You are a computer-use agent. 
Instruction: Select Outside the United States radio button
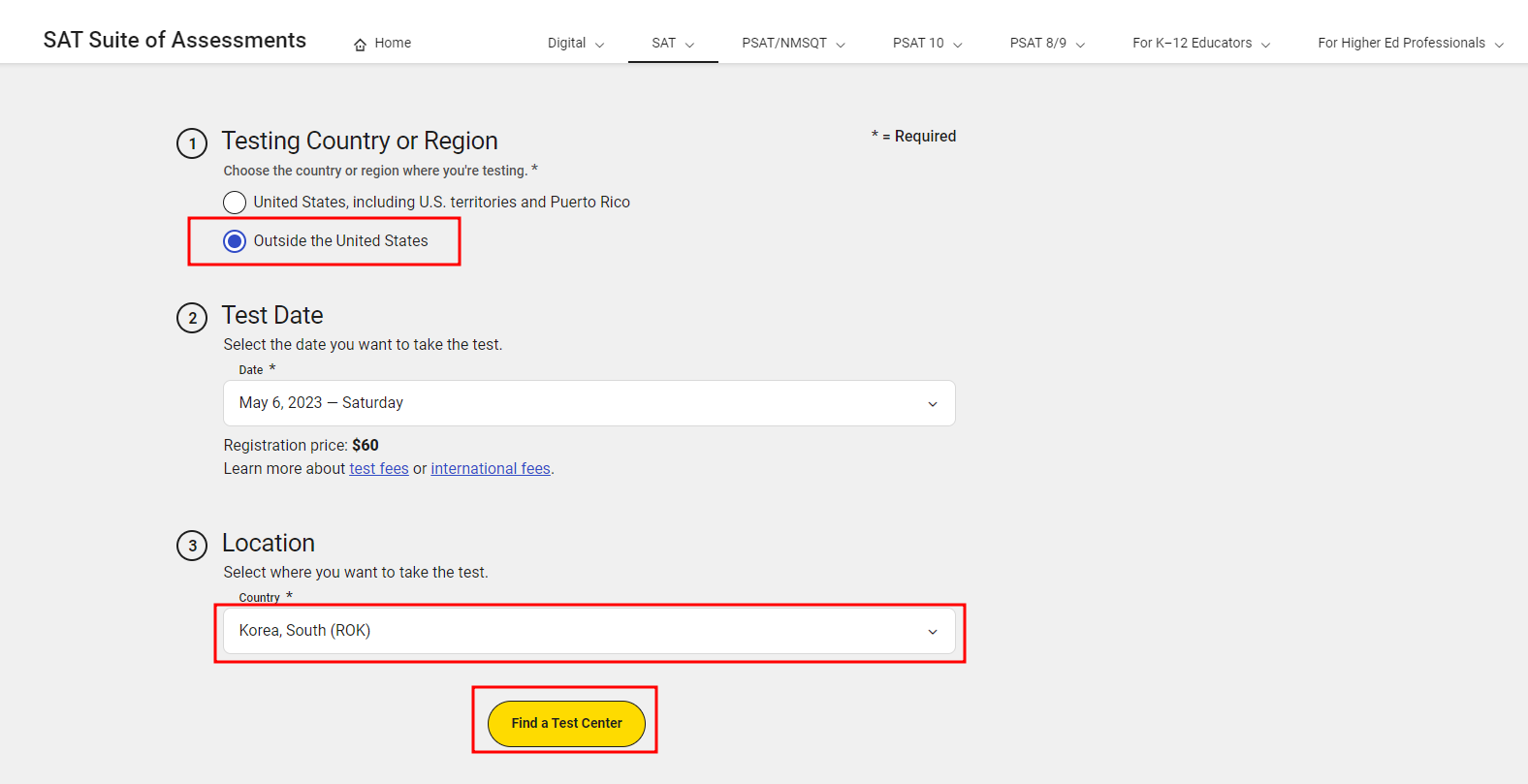[x=235, y=241]
